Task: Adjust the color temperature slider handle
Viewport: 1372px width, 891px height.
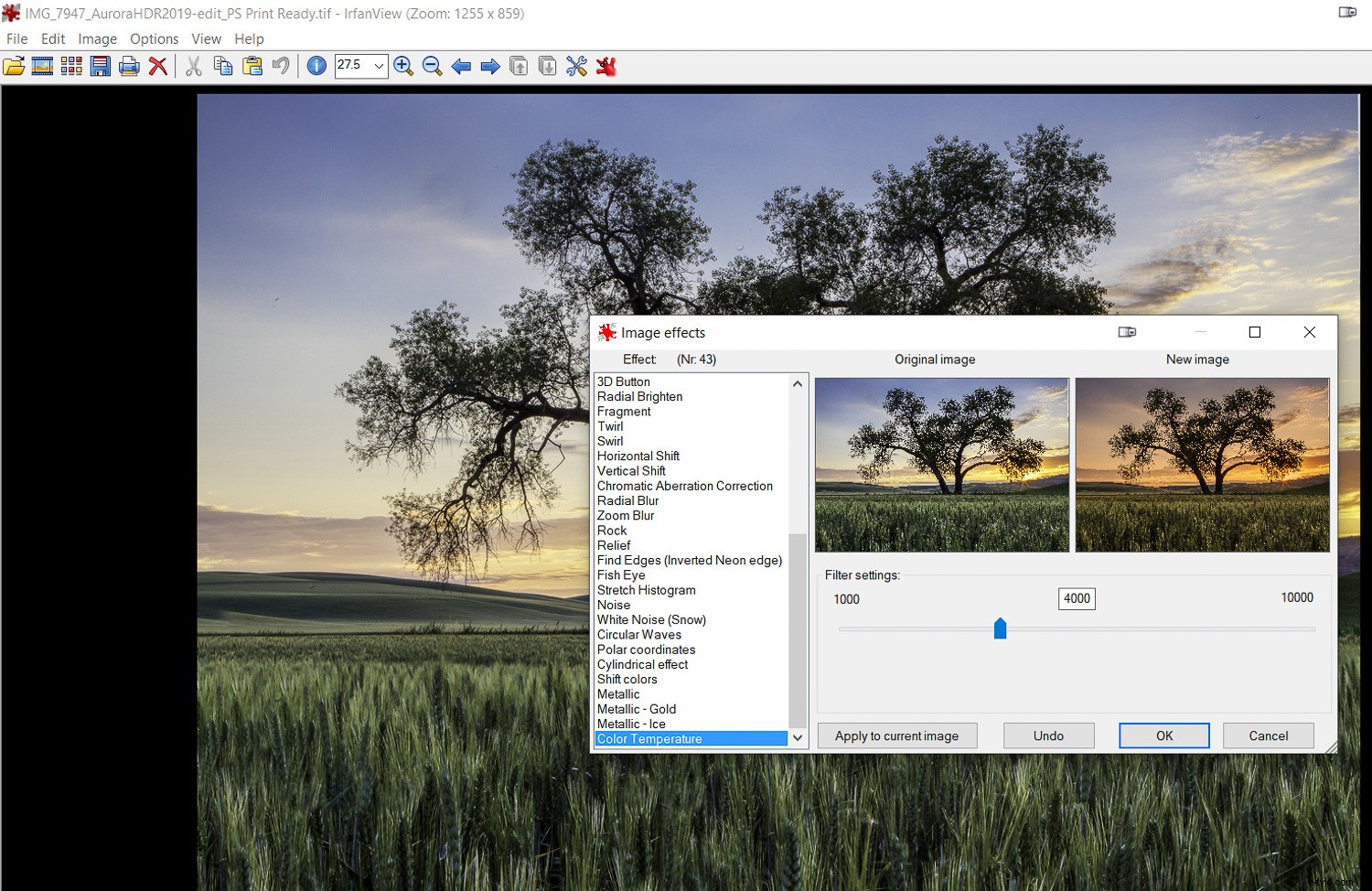Action: [1000, 628]
